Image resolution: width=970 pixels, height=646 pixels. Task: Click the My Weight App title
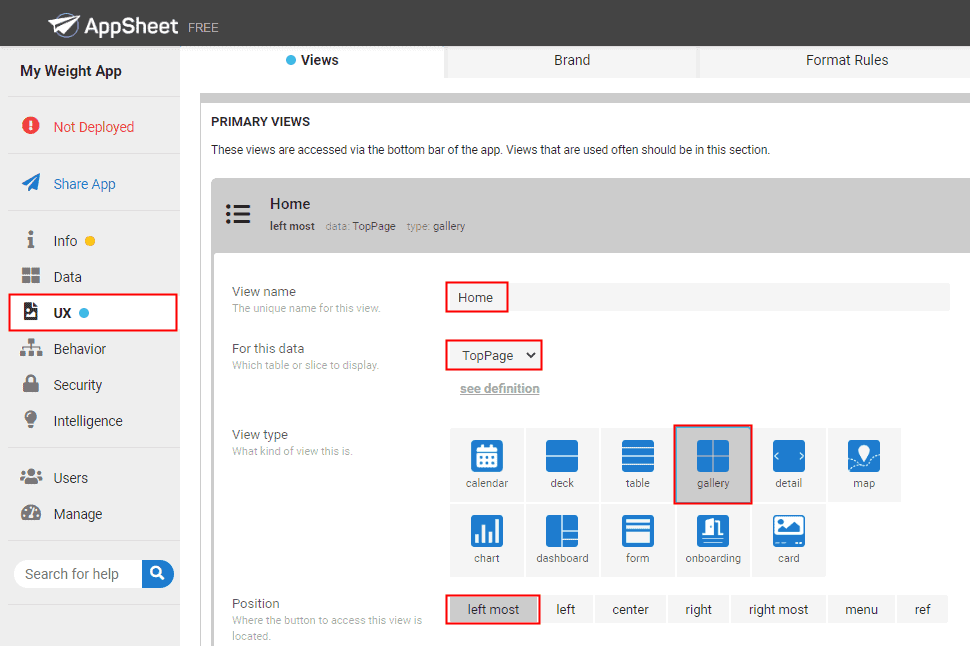[71, 71]
